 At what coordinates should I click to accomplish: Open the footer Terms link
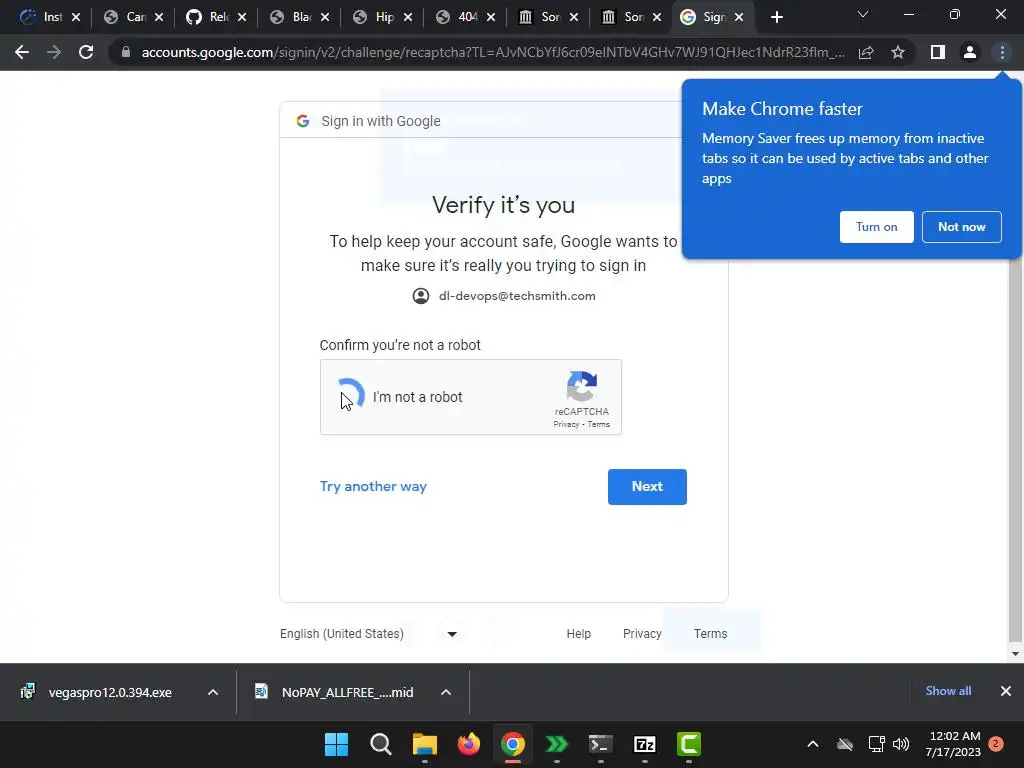[x=711, y=633]
